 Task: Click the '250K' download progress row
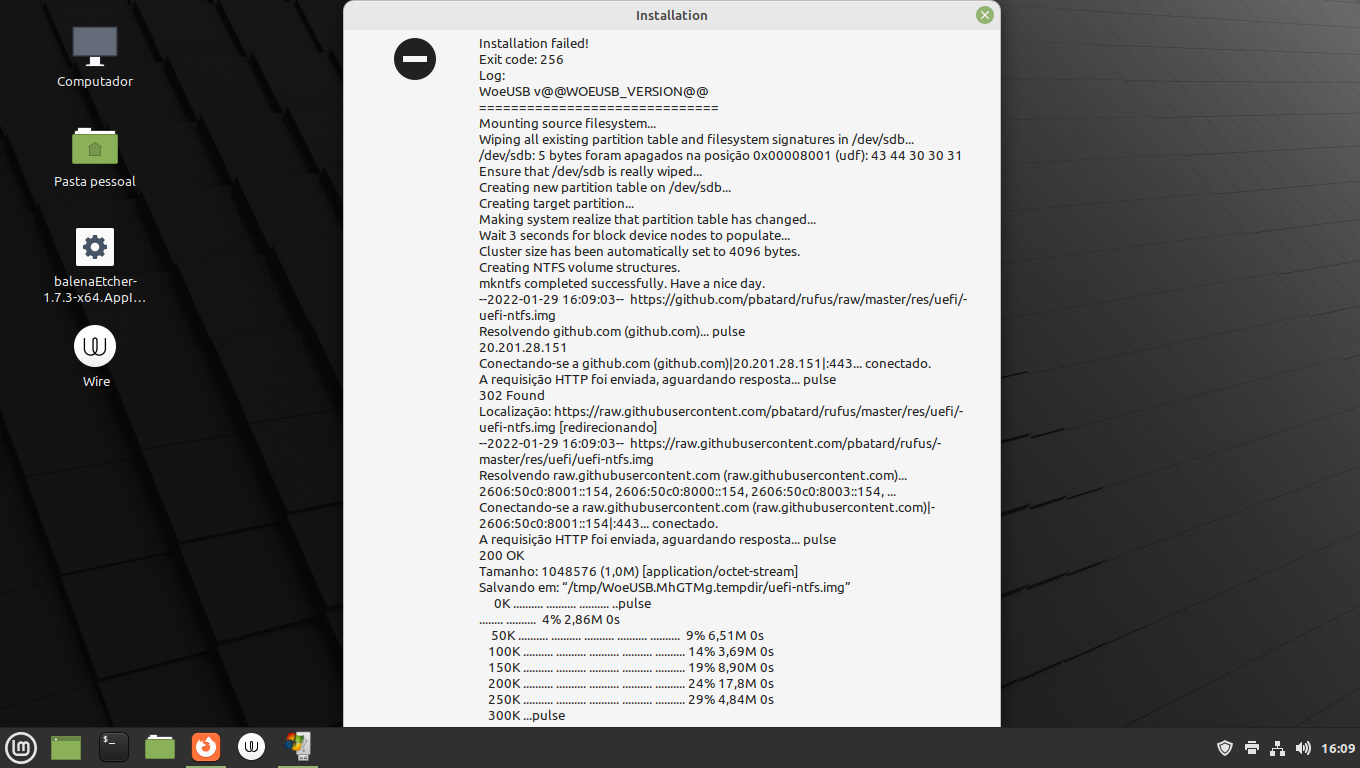point(631,699)
